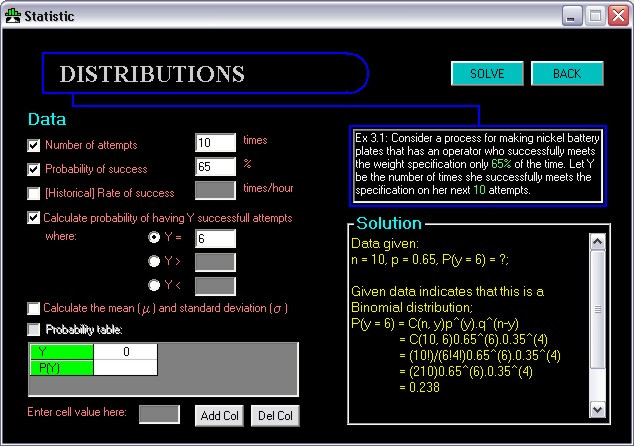This screenshot has height=446, width=634.
Task: Click the Probability of success field showing 65
Action: pyautogui.click(x=216, y=166)
